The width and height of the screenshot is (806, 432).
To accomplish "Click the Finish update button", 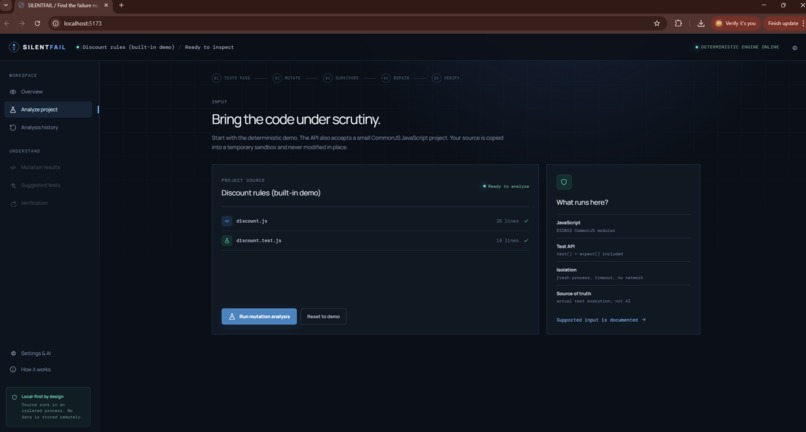I will (783, 23).
